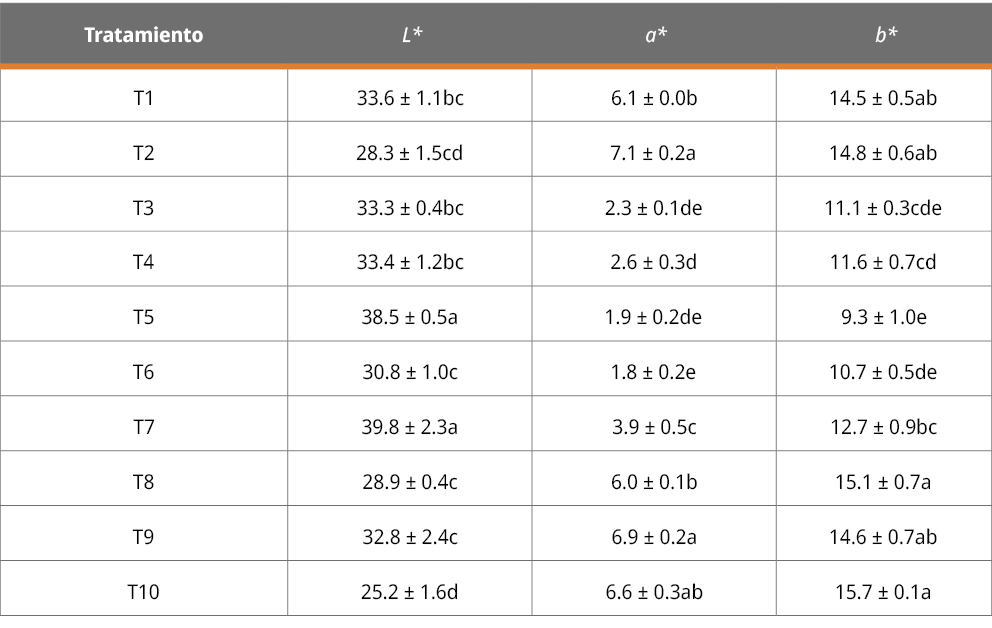Image resolution: width=992 pixels, height=628 pixels.
Task: Select the 2.6 ± 0.3d cell
Action: pos(654,262)
